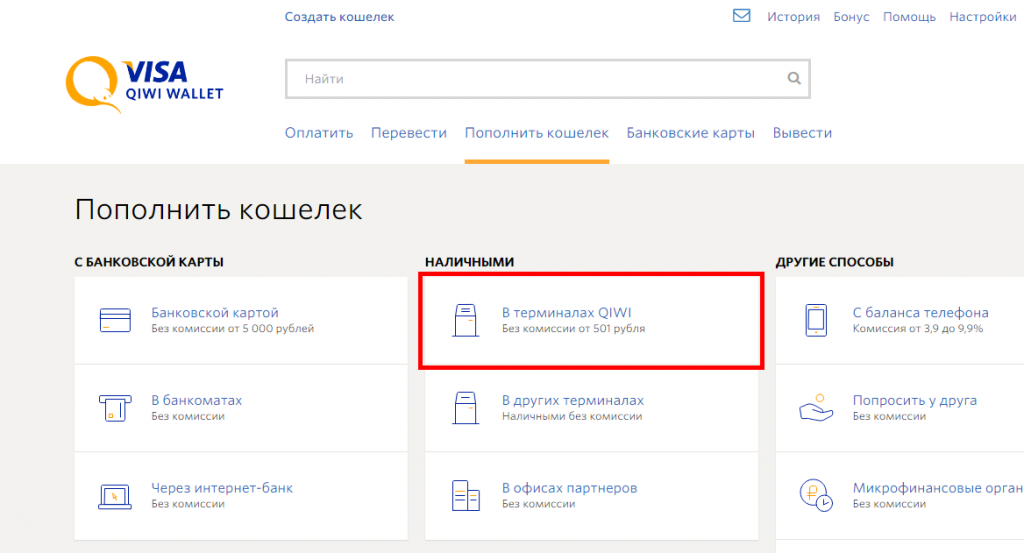The image size is (1024, 553).
Task: Open the Оплатить tab
Action: tap(319, 133)
